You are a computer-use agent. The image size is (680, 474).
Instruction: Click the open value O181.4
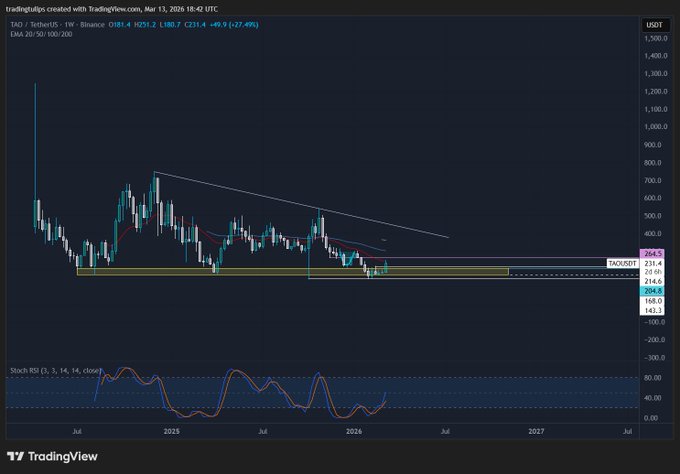click(x=119, y=25)
